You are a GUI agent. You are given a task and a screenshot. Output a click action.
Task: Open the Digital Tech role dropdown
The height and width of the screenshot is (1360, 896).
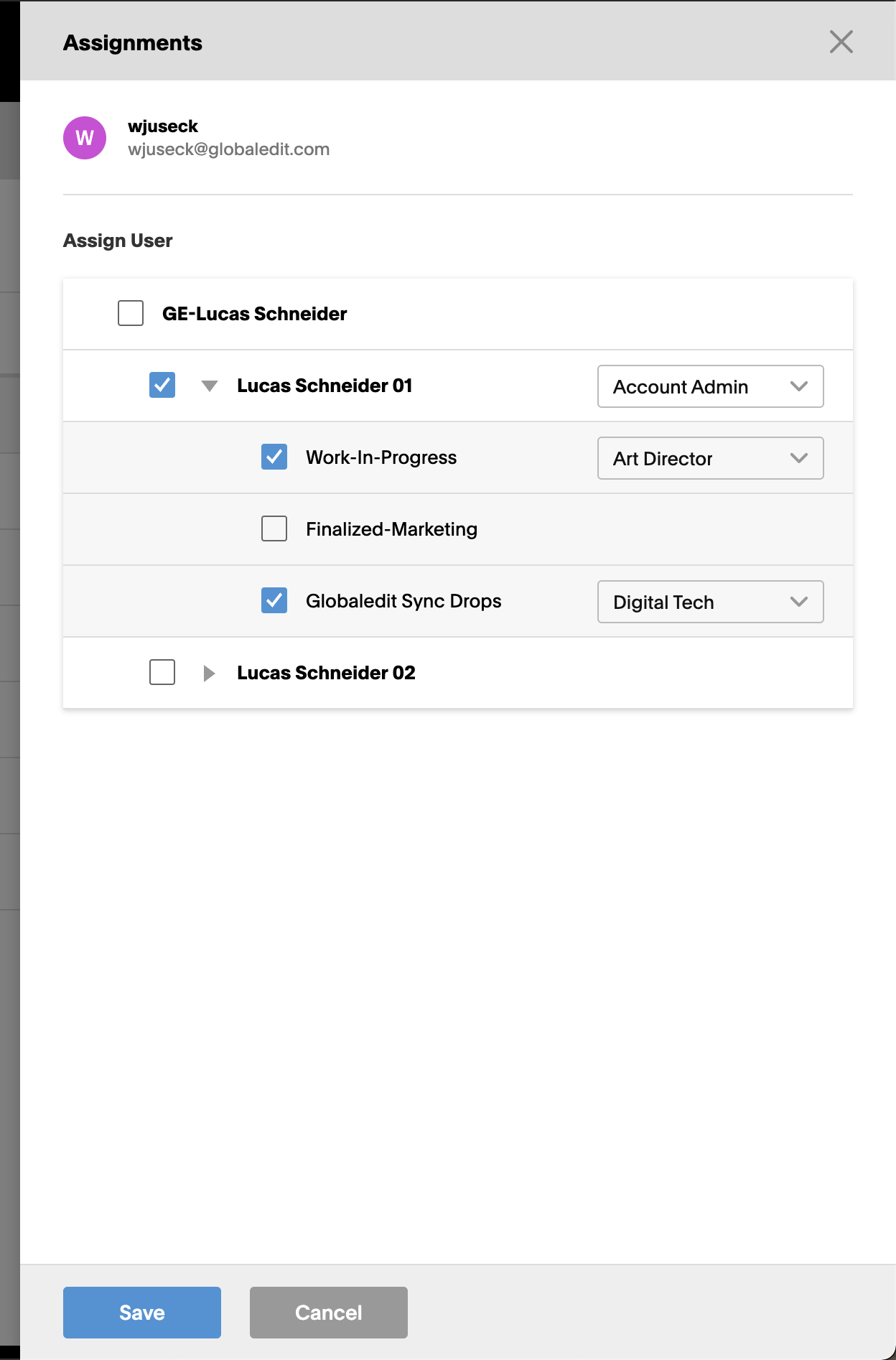click(711, 602)
